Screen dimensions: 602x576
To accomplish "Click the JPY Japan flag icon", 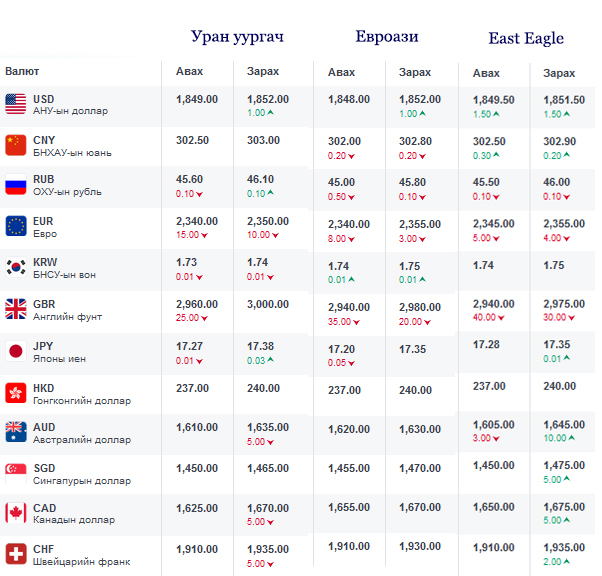I will pos(16,350).
